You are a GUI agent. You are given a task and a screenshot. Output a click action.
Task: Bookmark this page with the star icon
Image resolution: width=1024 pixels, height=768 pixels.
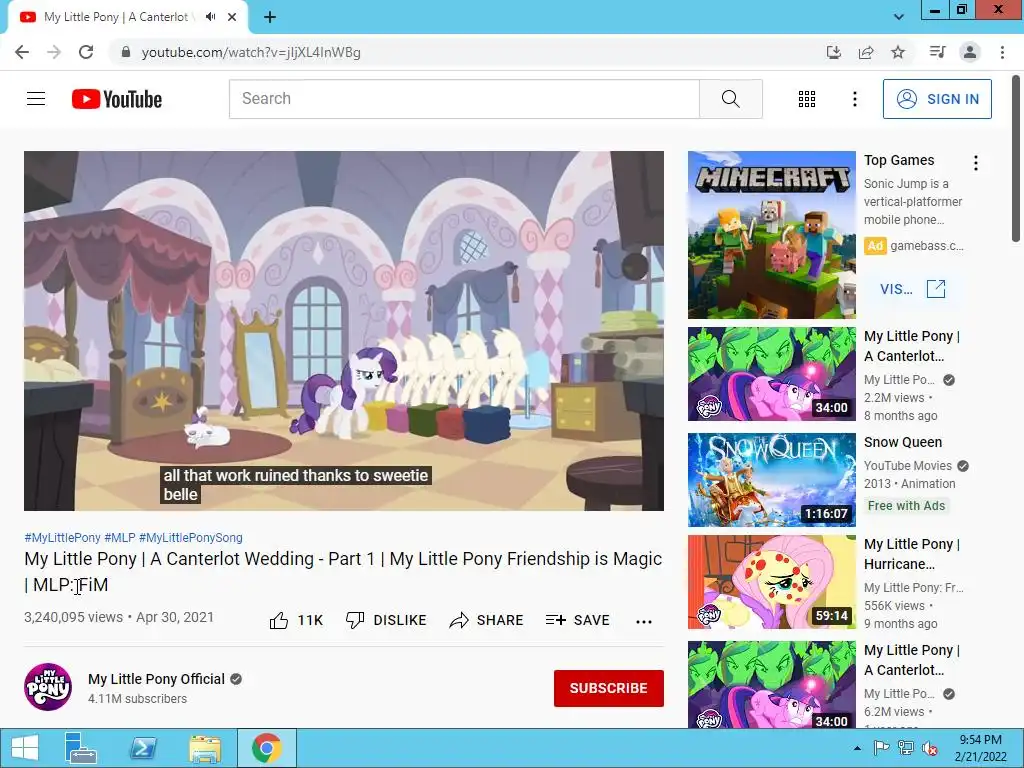(x=898, y=52)
